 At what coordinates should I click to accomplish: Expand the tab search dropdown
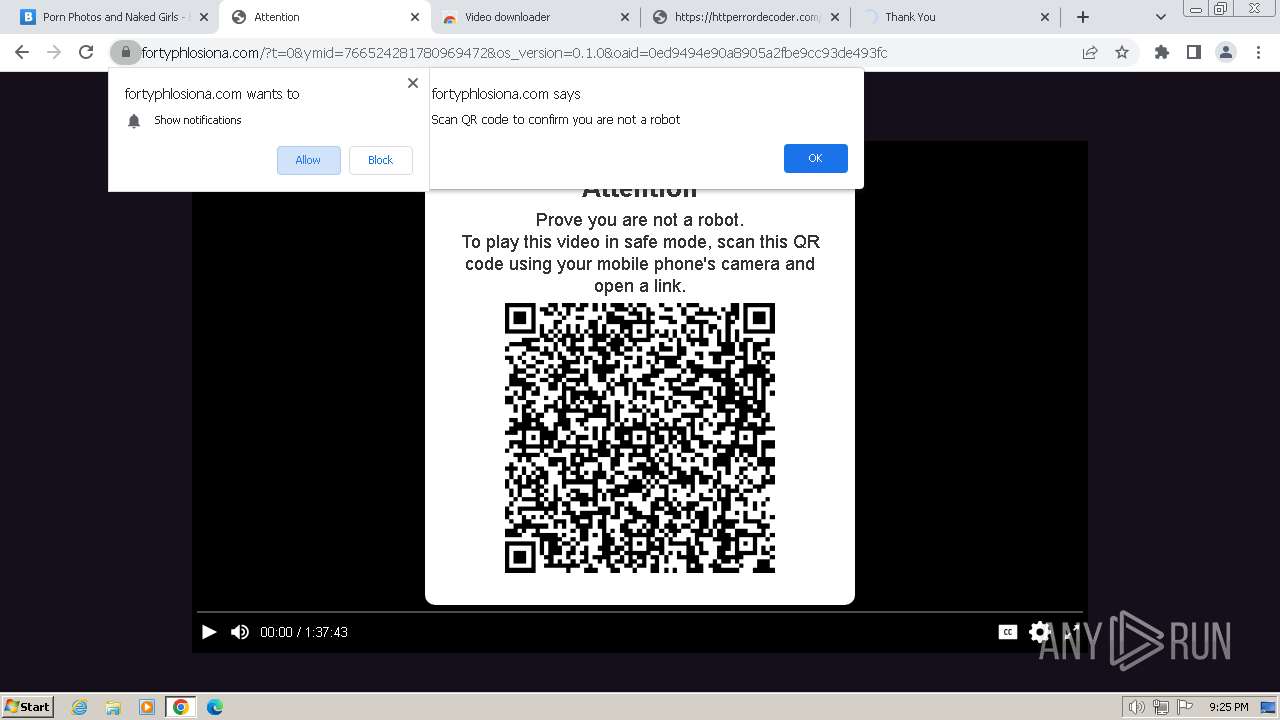[1160, 17]
